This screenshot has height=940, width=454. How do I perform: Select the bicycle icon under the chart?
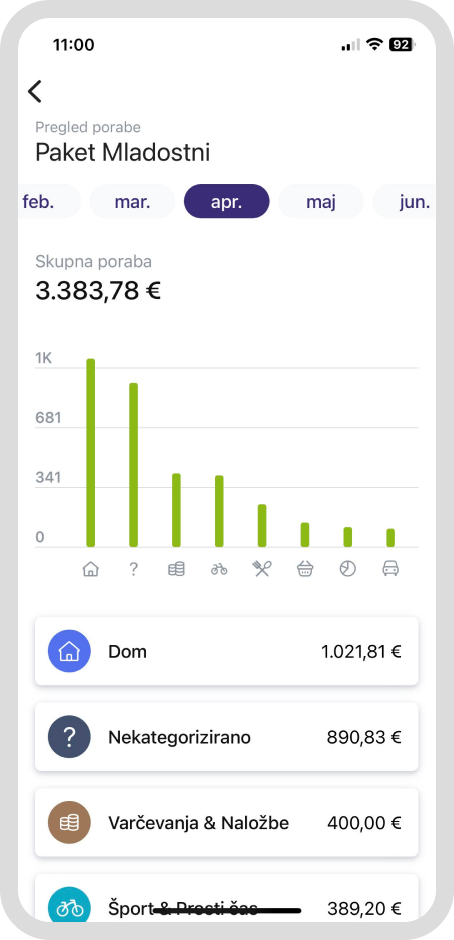tap(219, 569)
